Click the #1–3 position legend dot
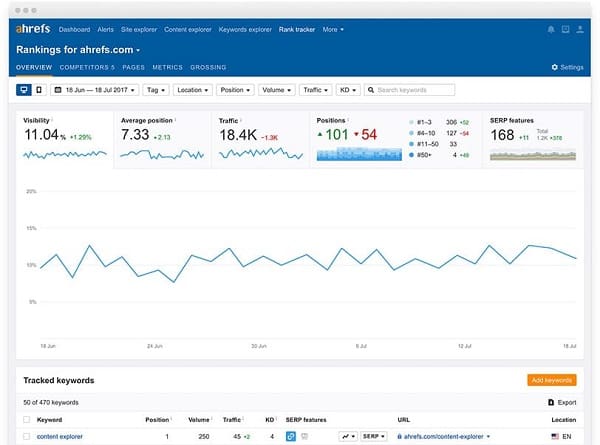 [411, 122]
